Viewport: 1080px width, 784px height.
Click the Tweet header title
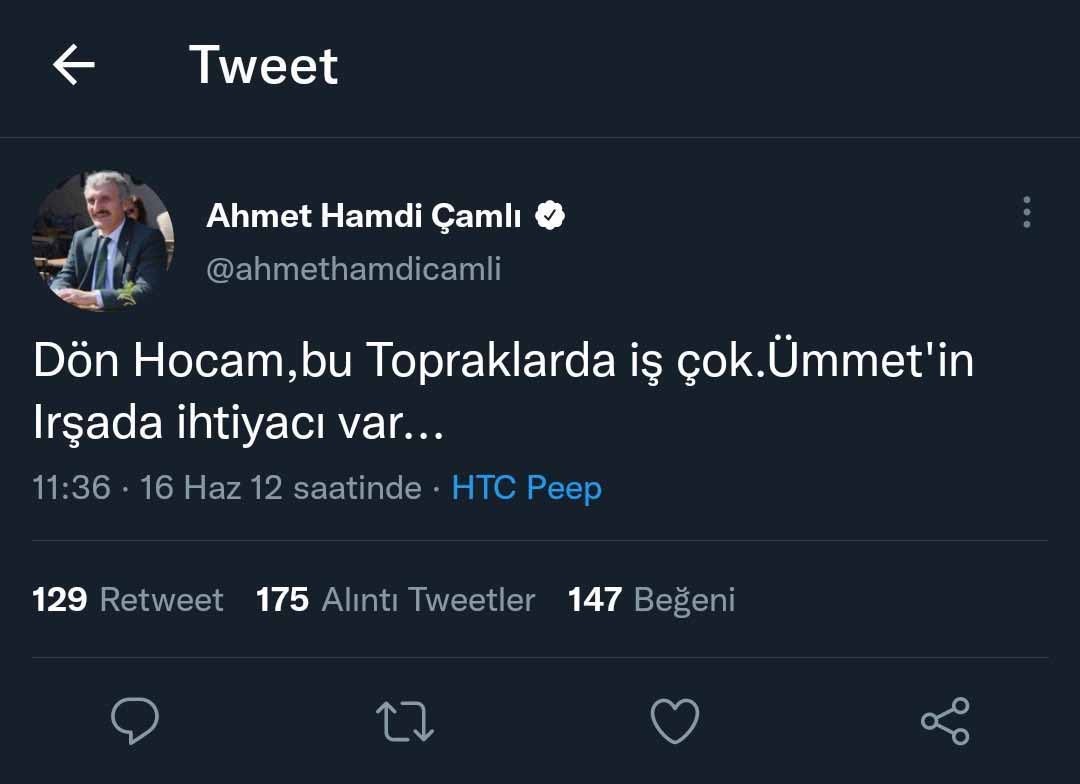click(263, 66)
